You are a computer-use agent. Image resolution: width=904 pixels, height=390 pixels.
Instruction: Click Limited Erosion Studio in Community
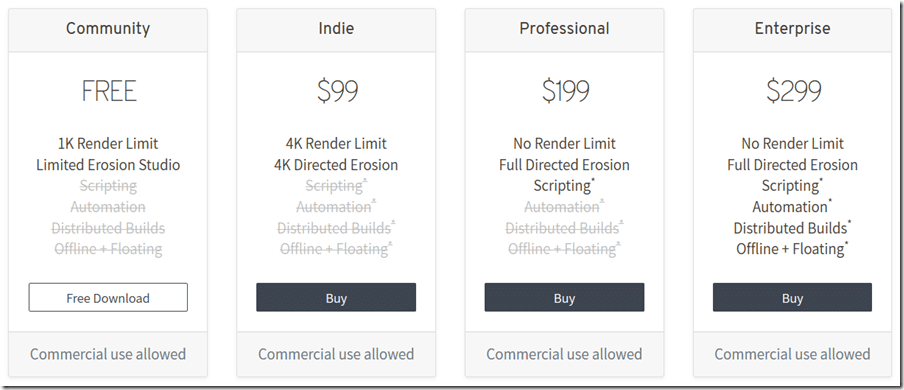108,165
